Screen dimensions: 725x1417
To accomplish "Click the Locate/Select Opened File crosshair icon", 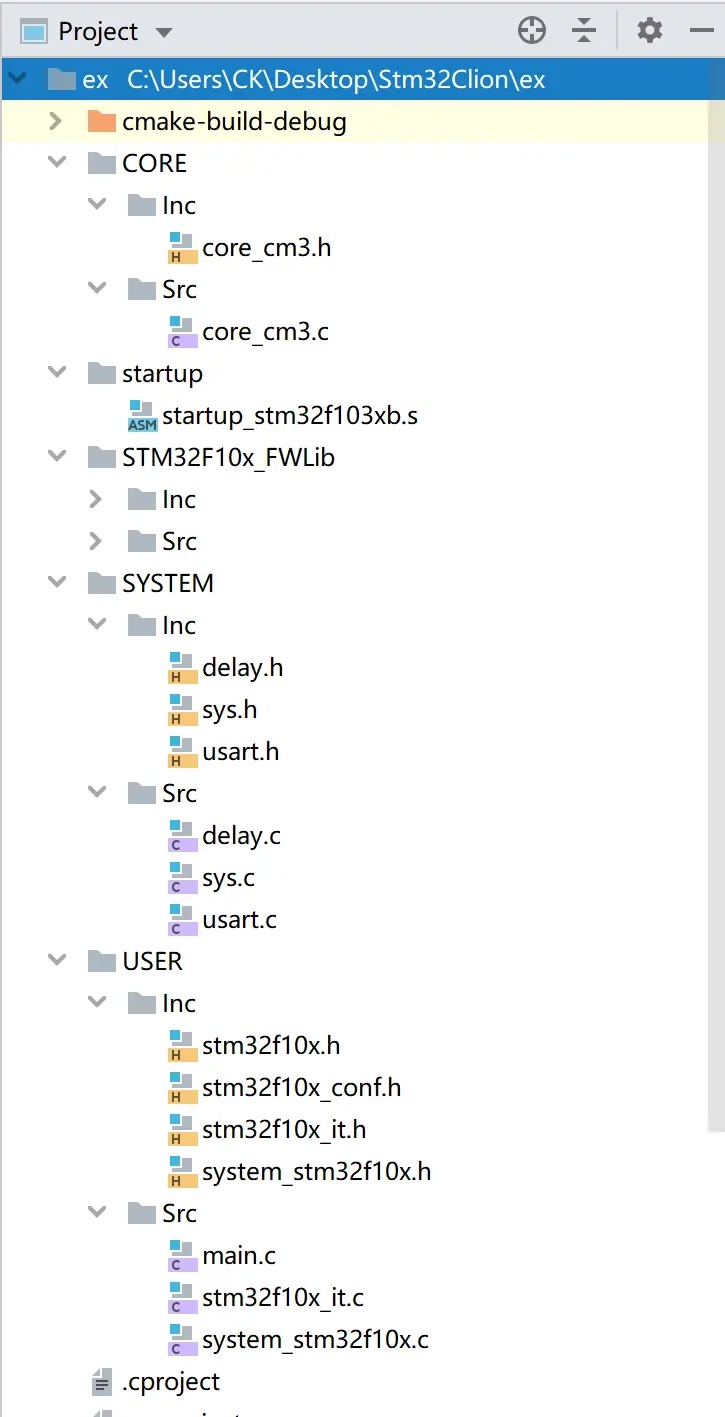I will pyautogui.click(x=532, y=31).
